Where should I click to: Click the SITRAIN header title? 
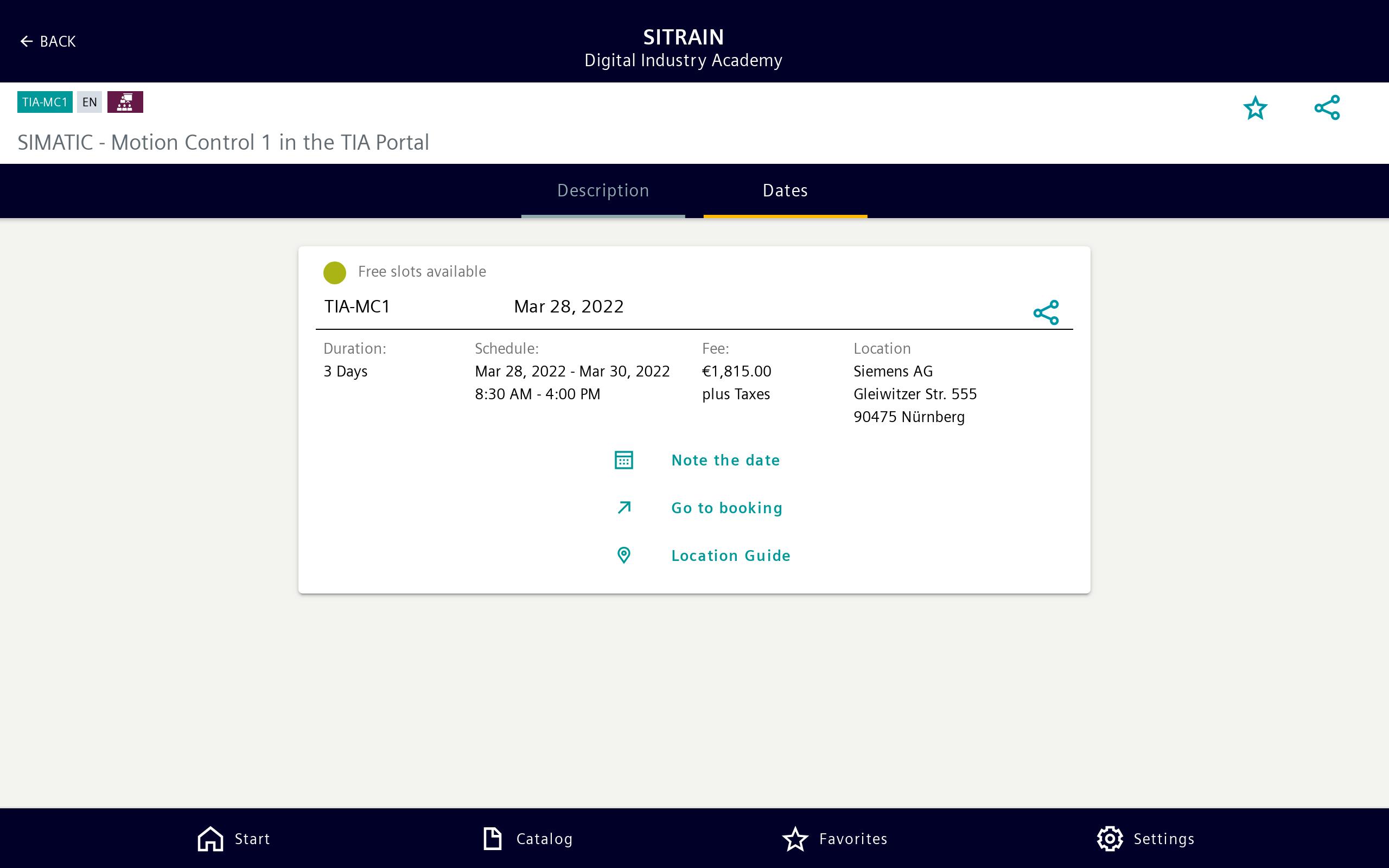683,37
